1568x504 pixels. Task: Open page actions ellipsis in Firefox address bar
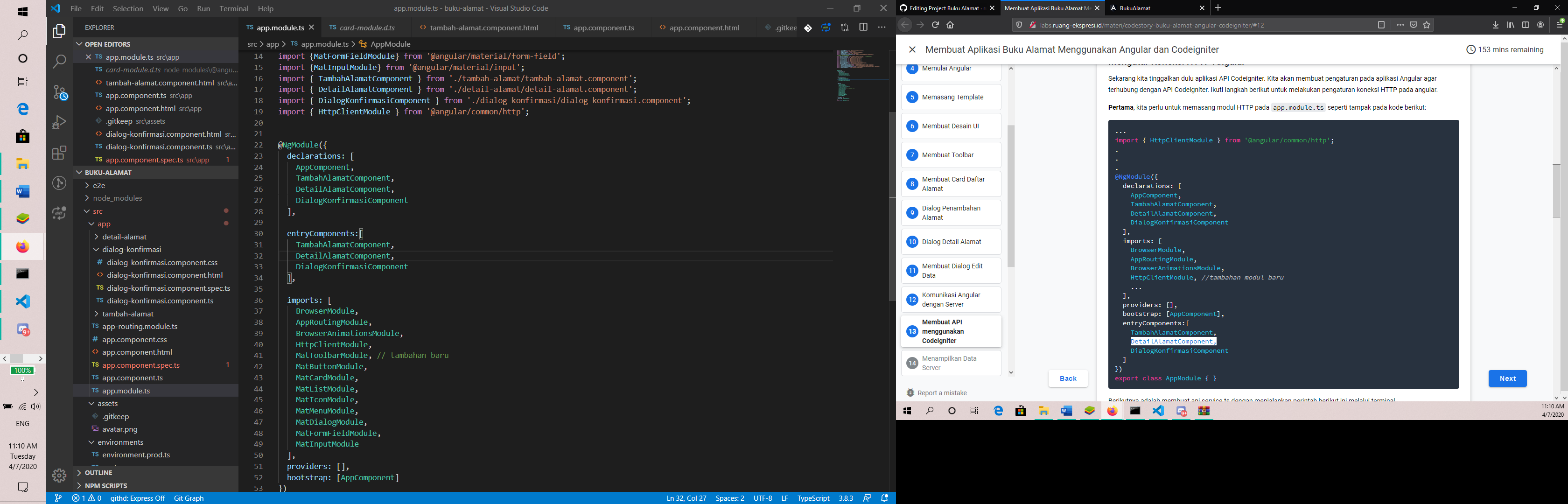coord(1400,25)
